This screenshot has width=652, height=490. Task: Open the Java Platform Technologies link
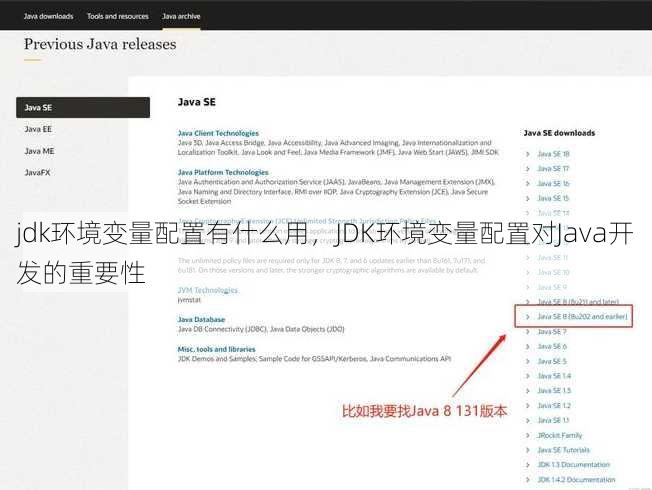pos(223,172)
